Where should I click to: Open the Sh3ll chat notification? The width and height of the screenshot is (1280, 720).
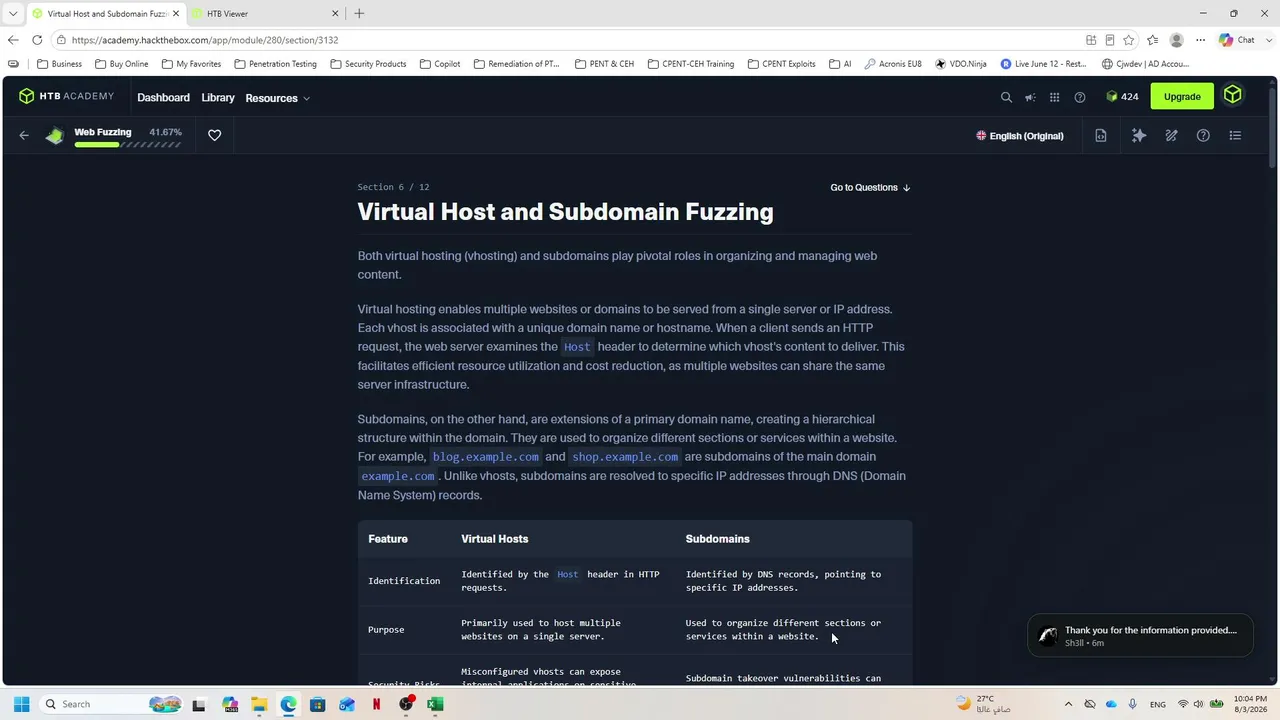coord(1140,636)
